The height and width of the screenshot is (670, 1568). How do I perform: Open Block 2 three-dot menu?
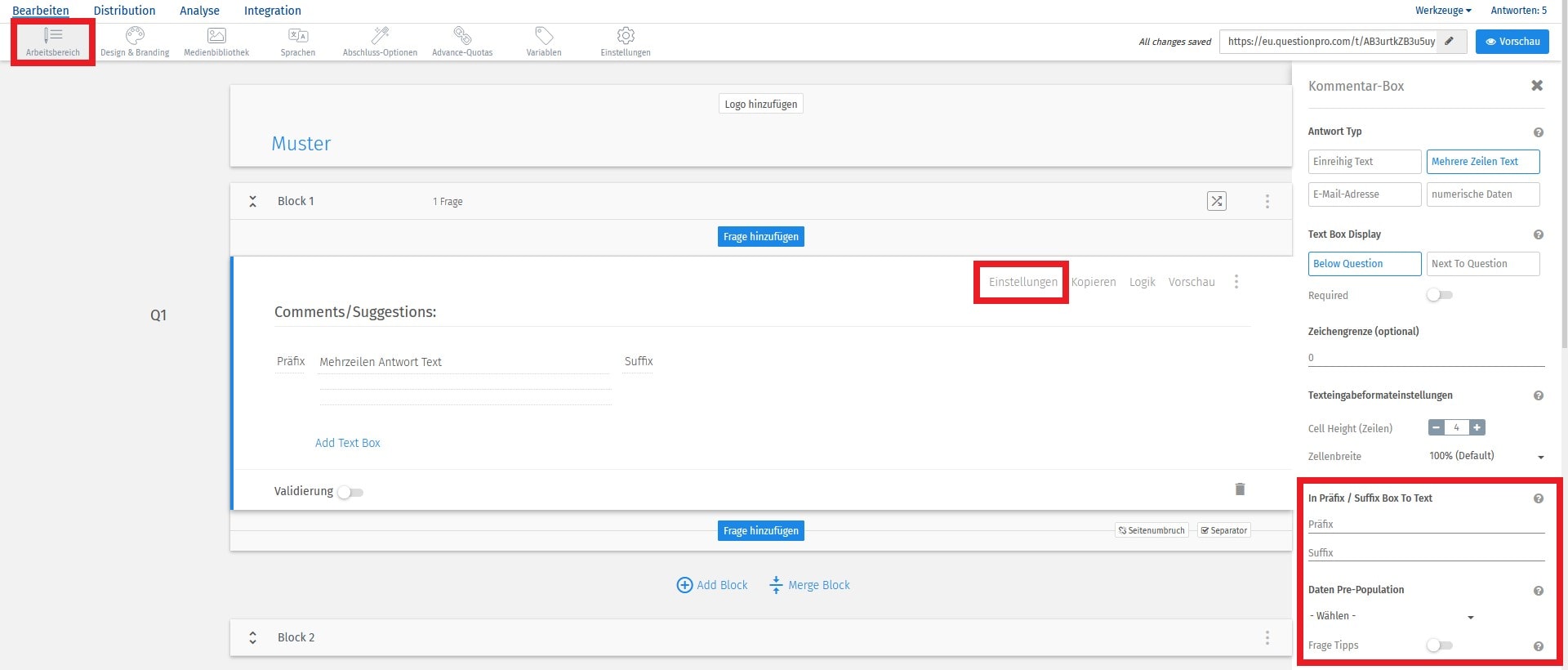[x=1267, y=637]
